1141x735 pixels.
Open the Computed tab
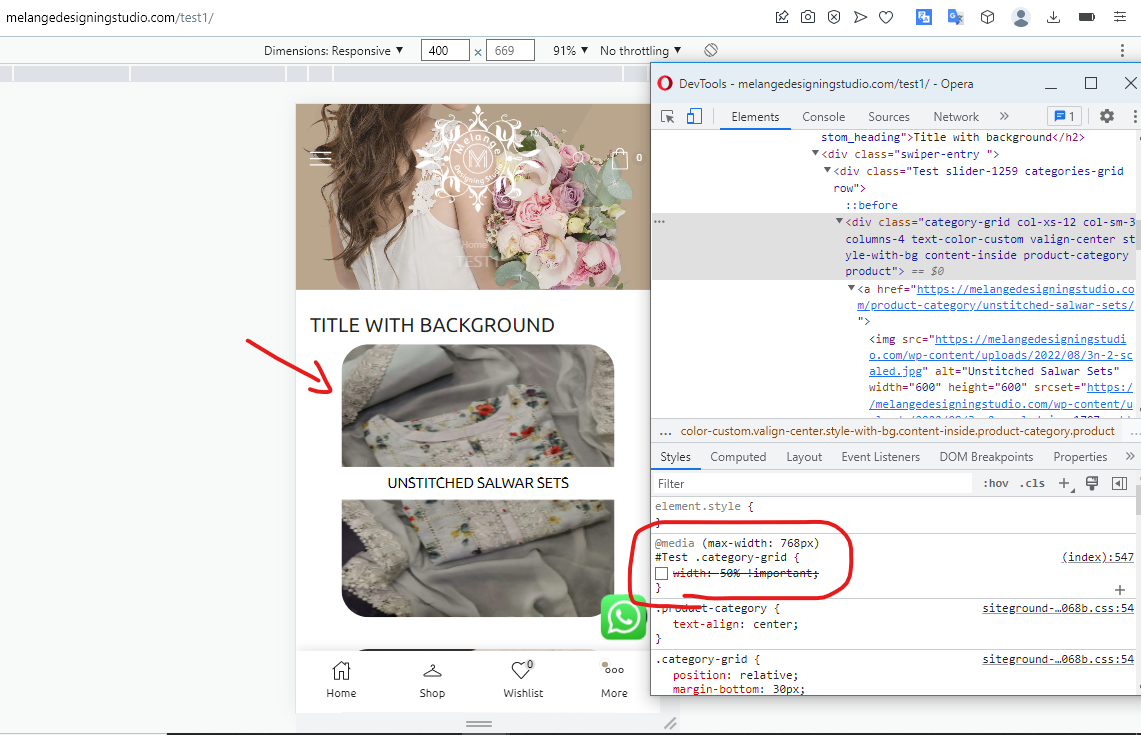coord(738,456)
